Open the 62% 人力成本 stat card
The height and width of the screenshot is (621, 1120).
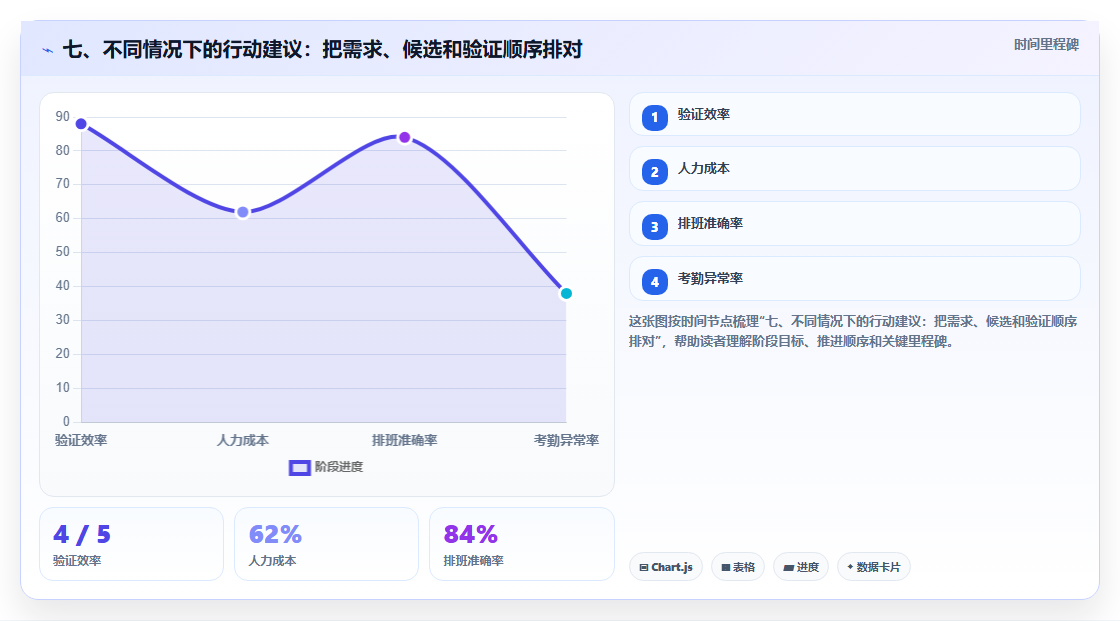point(326,544)
